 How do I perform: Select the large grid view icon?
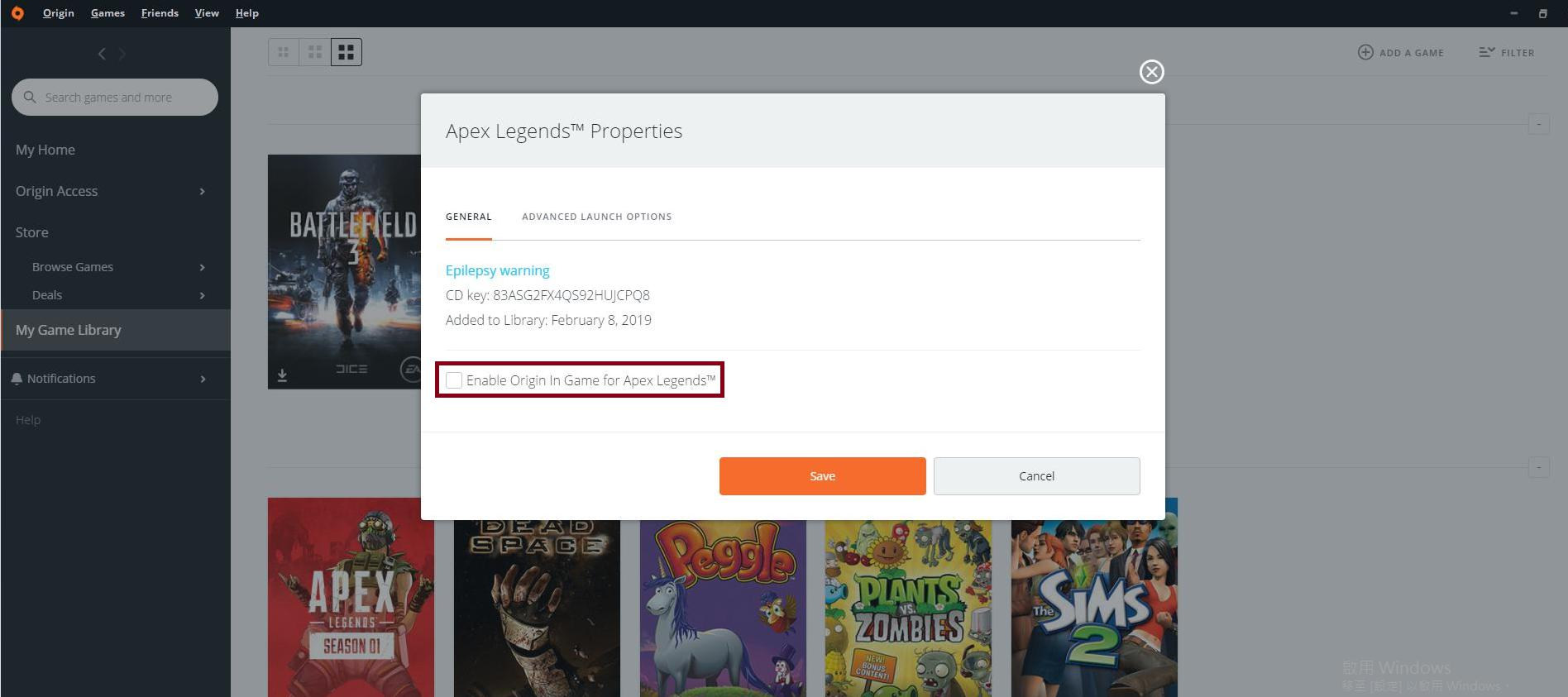(x=347, y=52)
